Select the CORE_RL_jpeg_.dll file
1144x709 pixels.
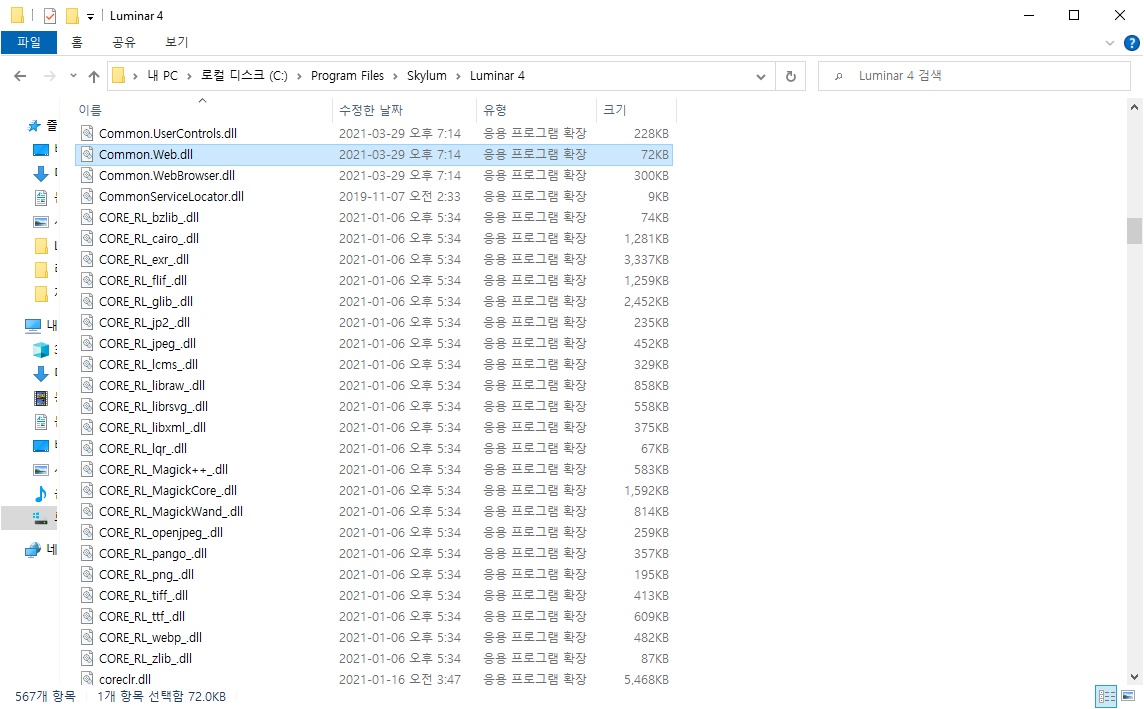[x=374, y=344]
